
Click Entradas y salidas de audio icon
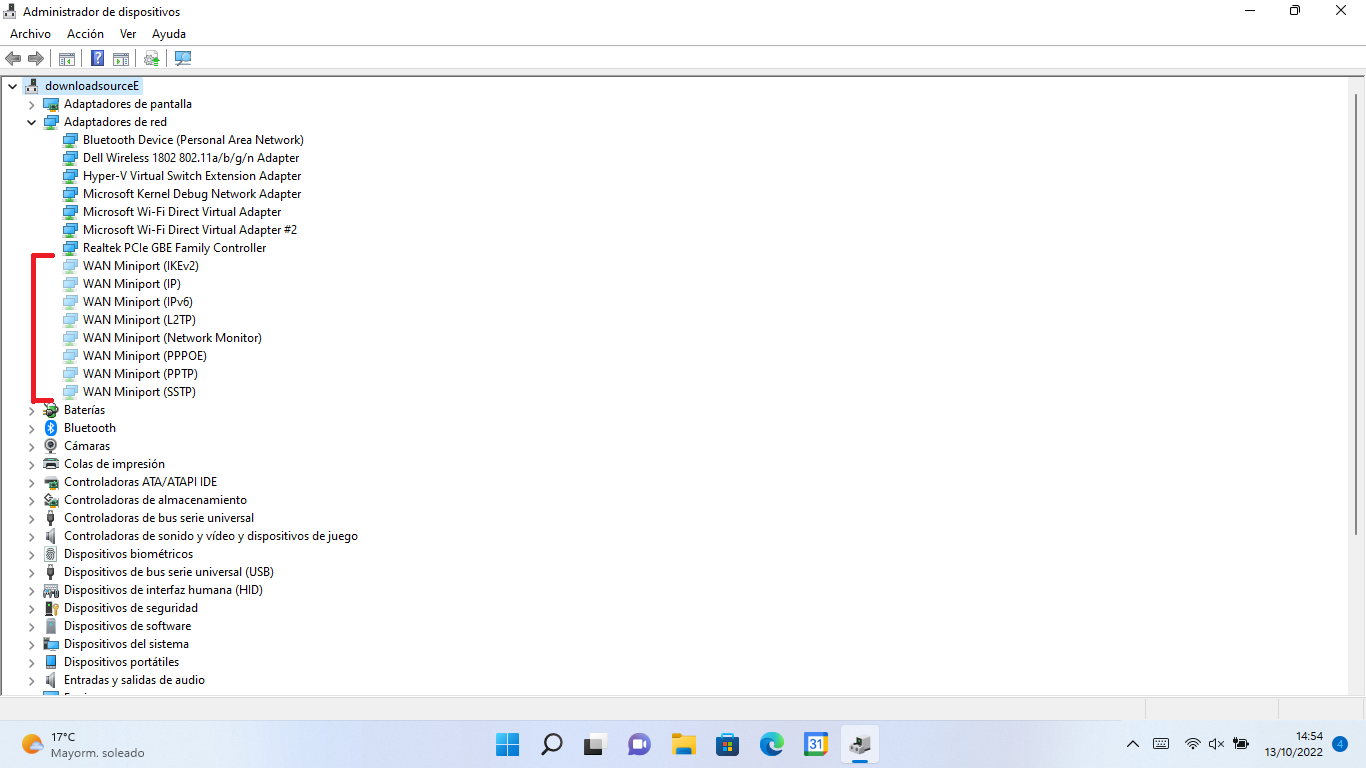pyautogui.click(x=51, y=680)
